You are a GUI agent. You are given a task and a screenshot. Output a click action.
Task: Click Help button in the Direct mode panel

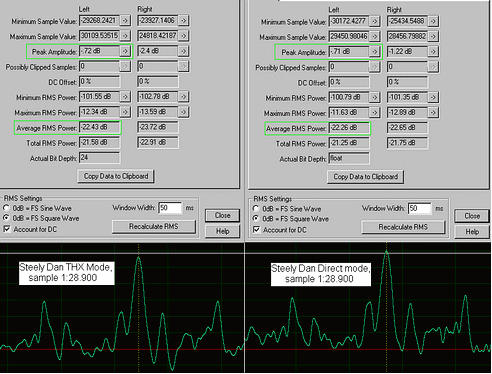472,232
